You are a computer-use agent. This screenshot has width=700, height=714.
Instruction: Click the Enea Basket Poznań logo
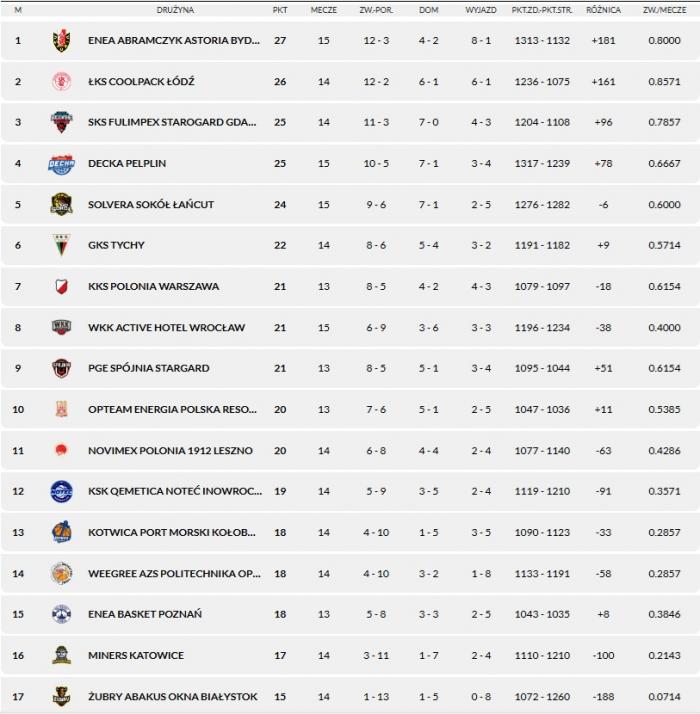point(61,615)
